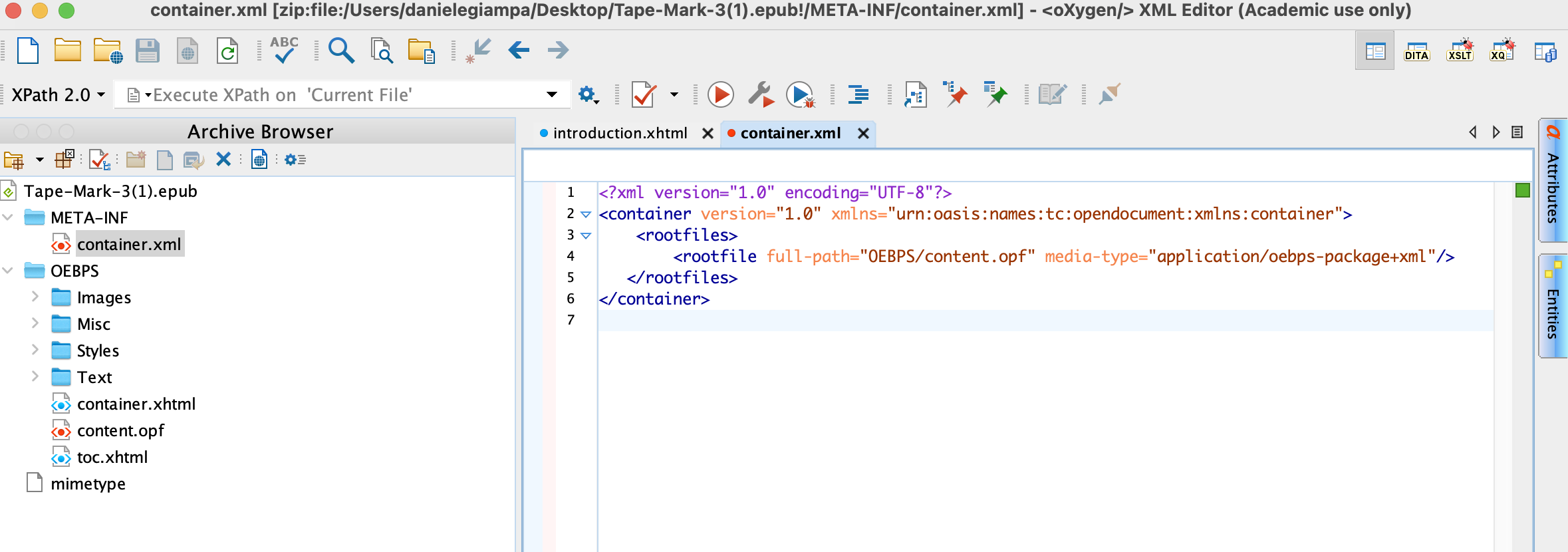Switch to the DITA perspective
1568x552 pixels.
pyautogui.click(x=1416, y=51)
